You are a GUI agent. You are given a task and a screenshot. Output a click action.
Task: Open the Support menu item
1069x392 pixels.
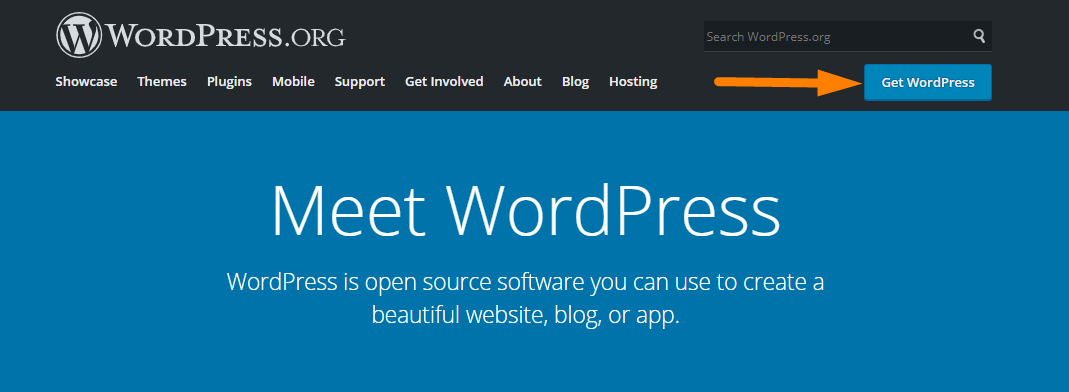pyautogui.click(x=359, y=82)
